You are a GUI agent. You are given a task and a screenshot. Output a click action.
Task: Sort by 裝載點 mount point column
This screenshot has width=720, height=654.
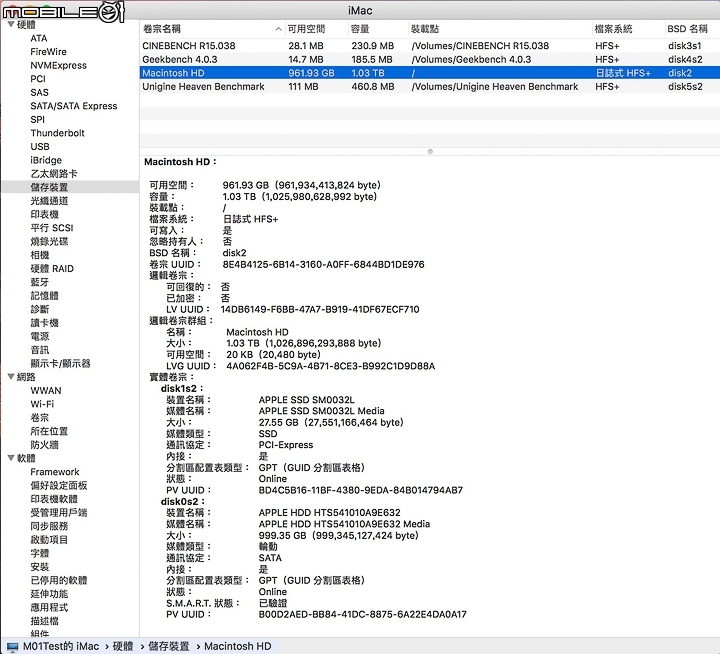click(500, 29)
